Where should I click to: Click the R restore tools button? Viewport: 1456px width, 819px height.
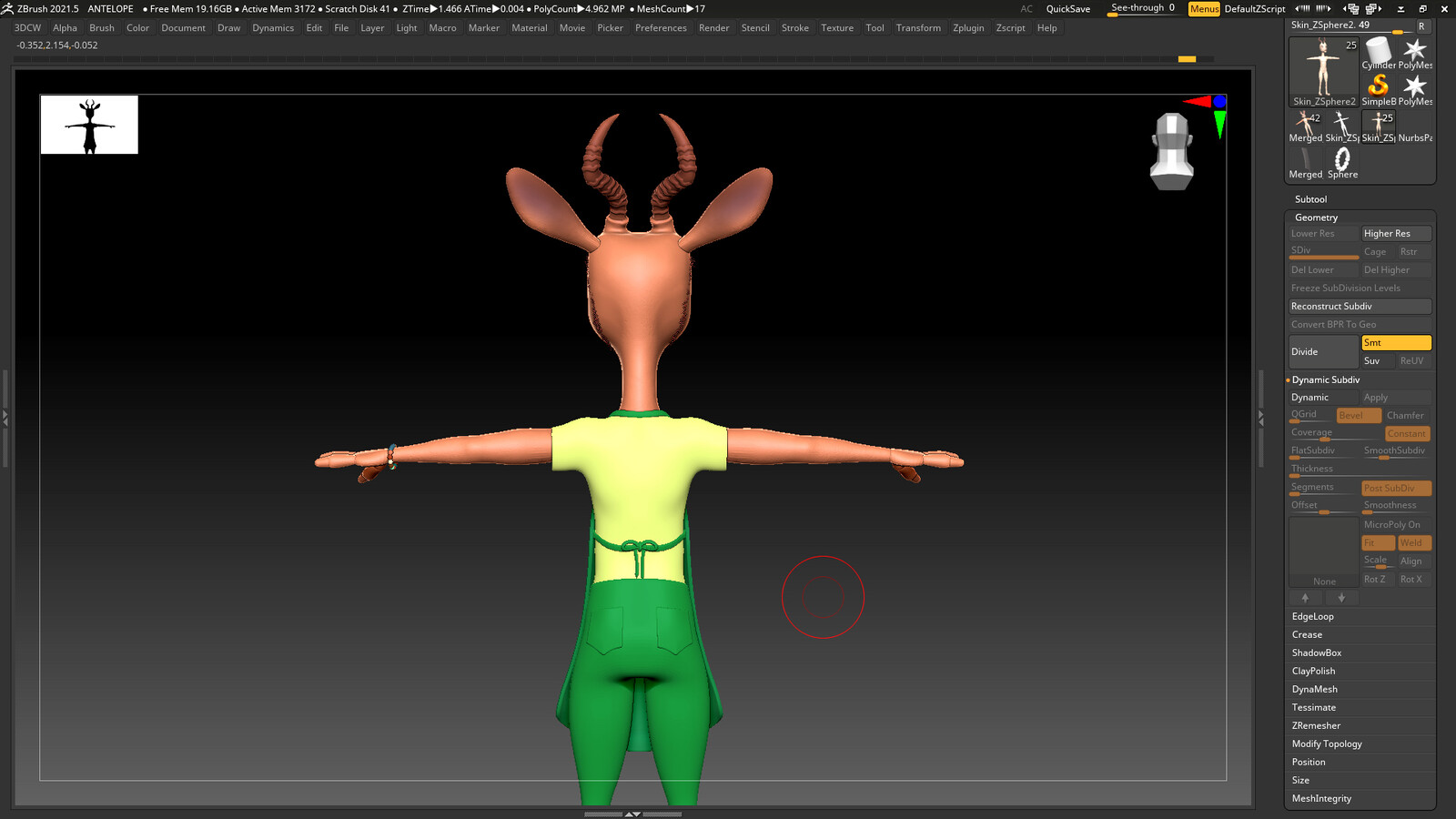[x=1421, y=25]
